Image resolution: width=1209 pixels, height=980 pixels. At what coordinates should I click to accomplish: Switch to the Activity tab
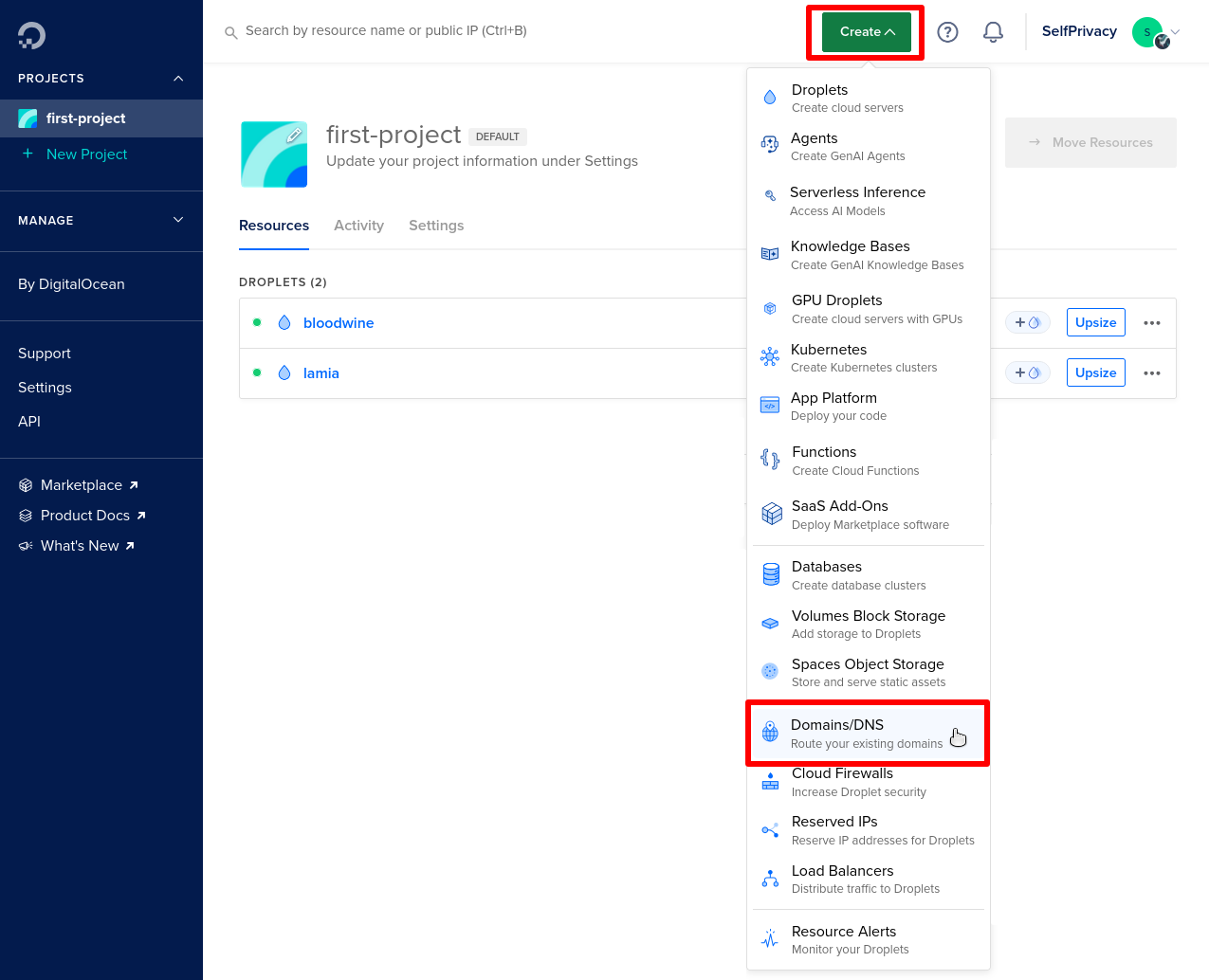358,226
